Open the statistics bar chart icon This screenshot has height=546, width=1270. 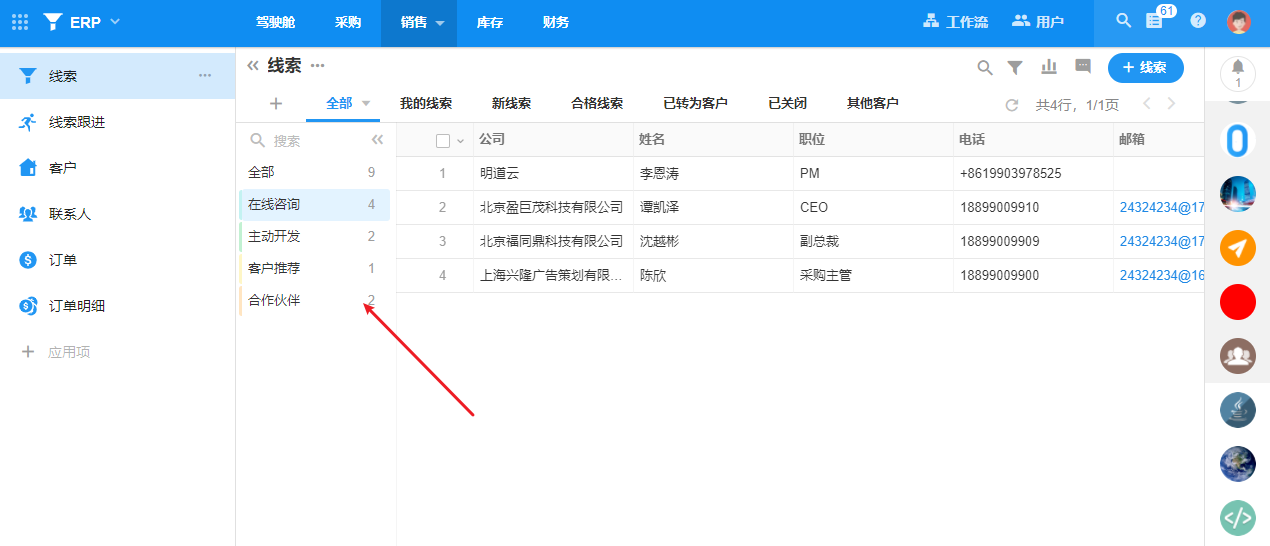tap(1049, 67)
